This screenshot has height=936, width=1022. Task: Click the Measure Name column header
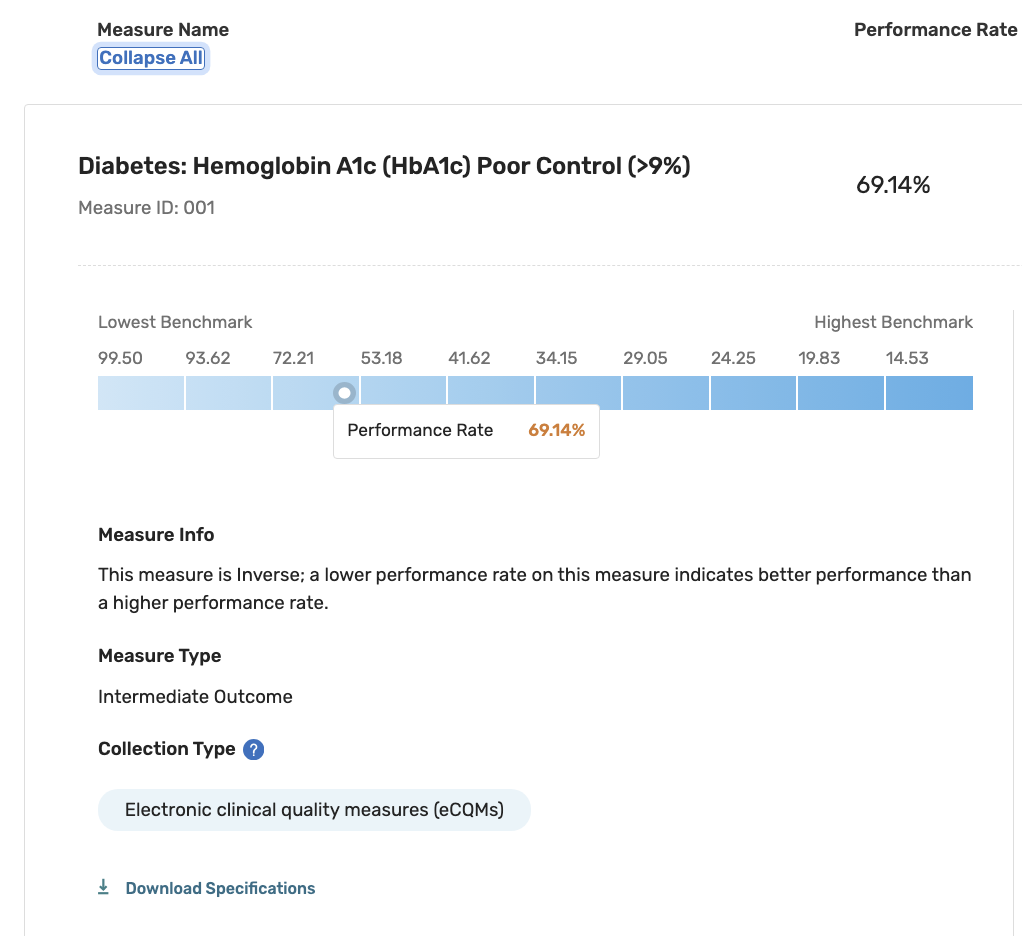click(x=163, y=30)
